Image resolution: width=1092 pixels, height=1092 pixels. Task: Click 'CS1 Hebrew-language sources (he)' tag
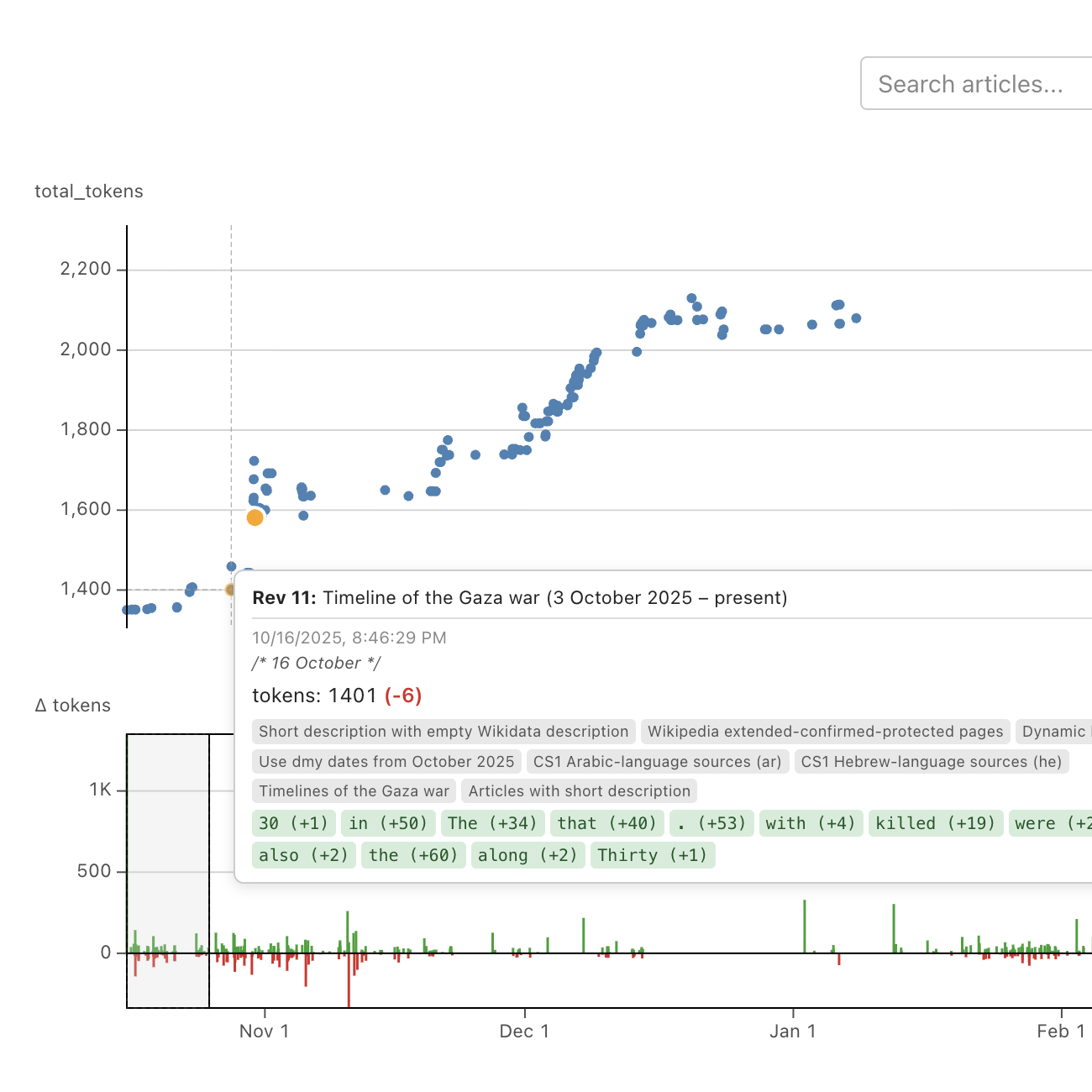tap(931, 762)
